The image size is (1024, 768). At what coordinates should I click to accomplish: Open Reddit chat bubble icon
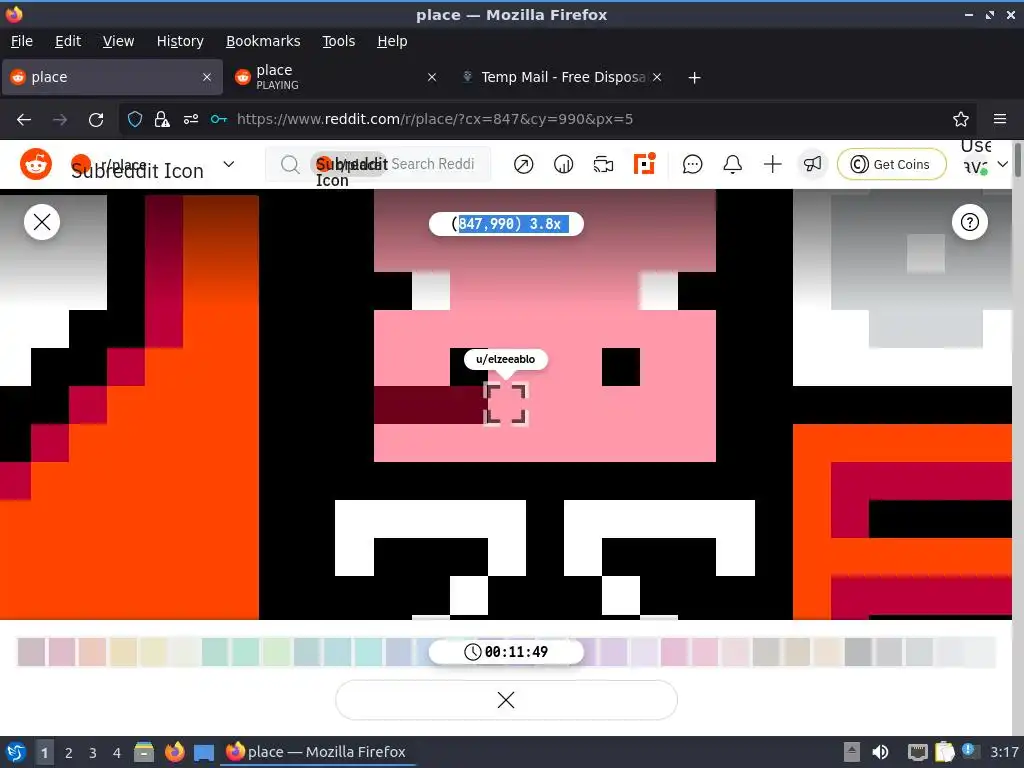[692, 164]
